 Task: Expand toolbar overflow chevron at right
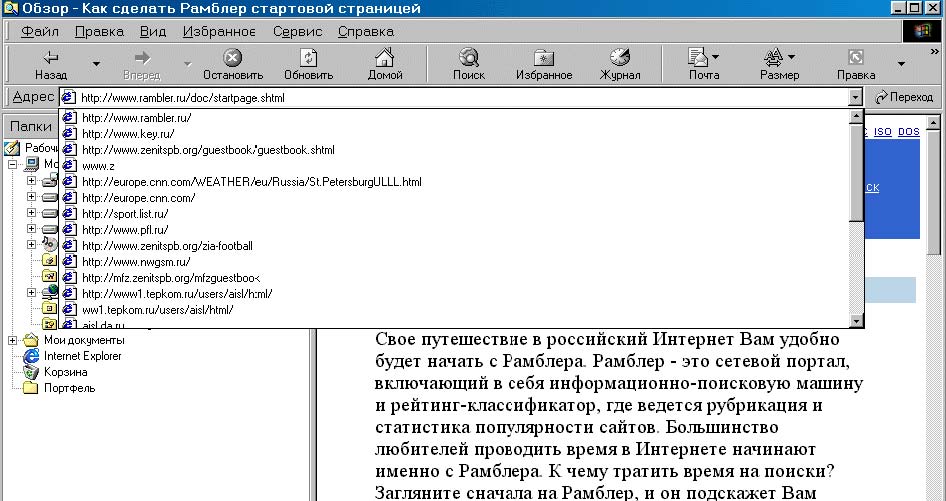click(936, 53)
